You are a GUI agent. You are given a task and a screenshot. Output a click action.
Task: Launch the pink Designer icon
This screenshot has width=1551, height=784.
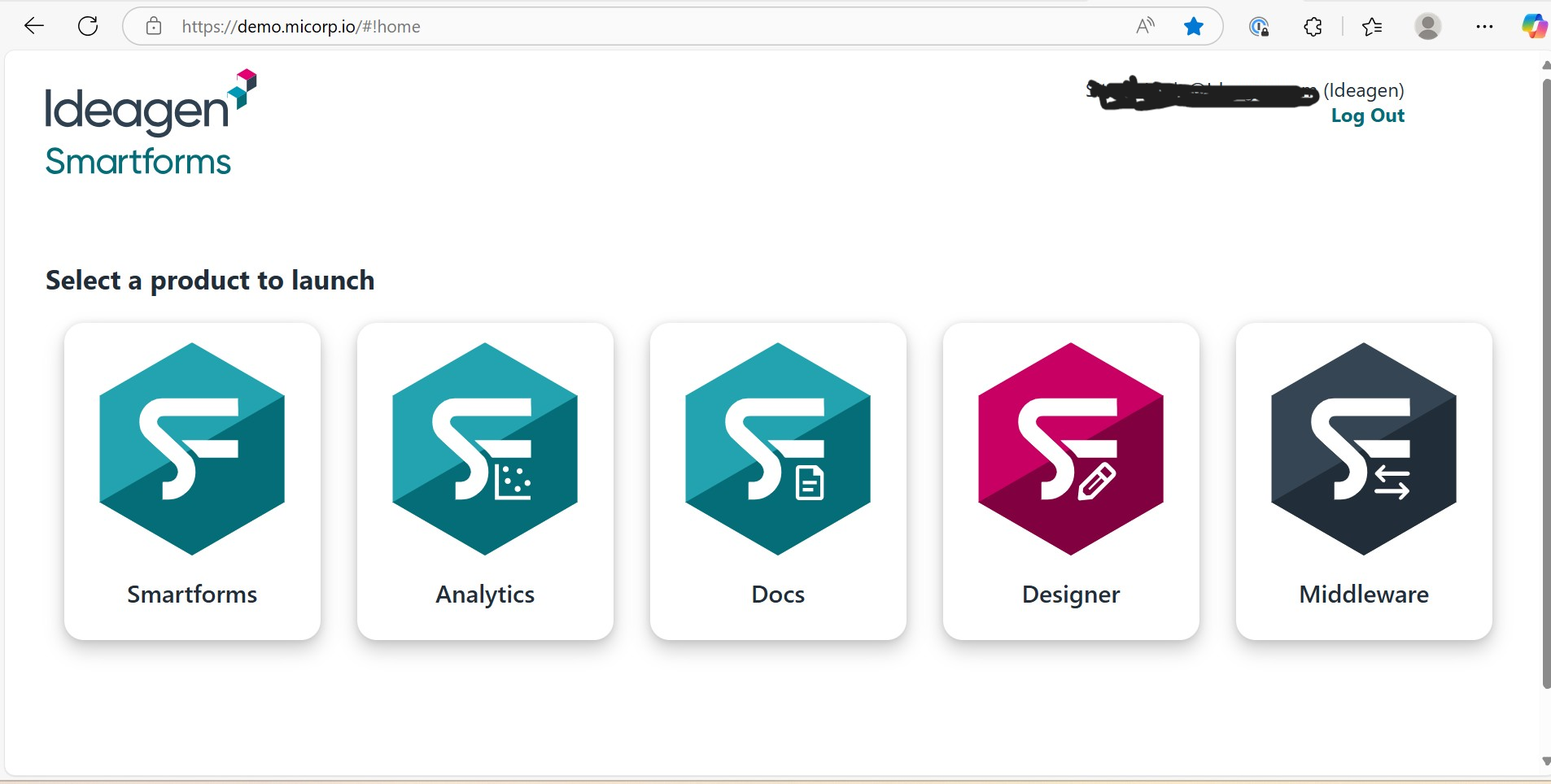click(1071, 449)
